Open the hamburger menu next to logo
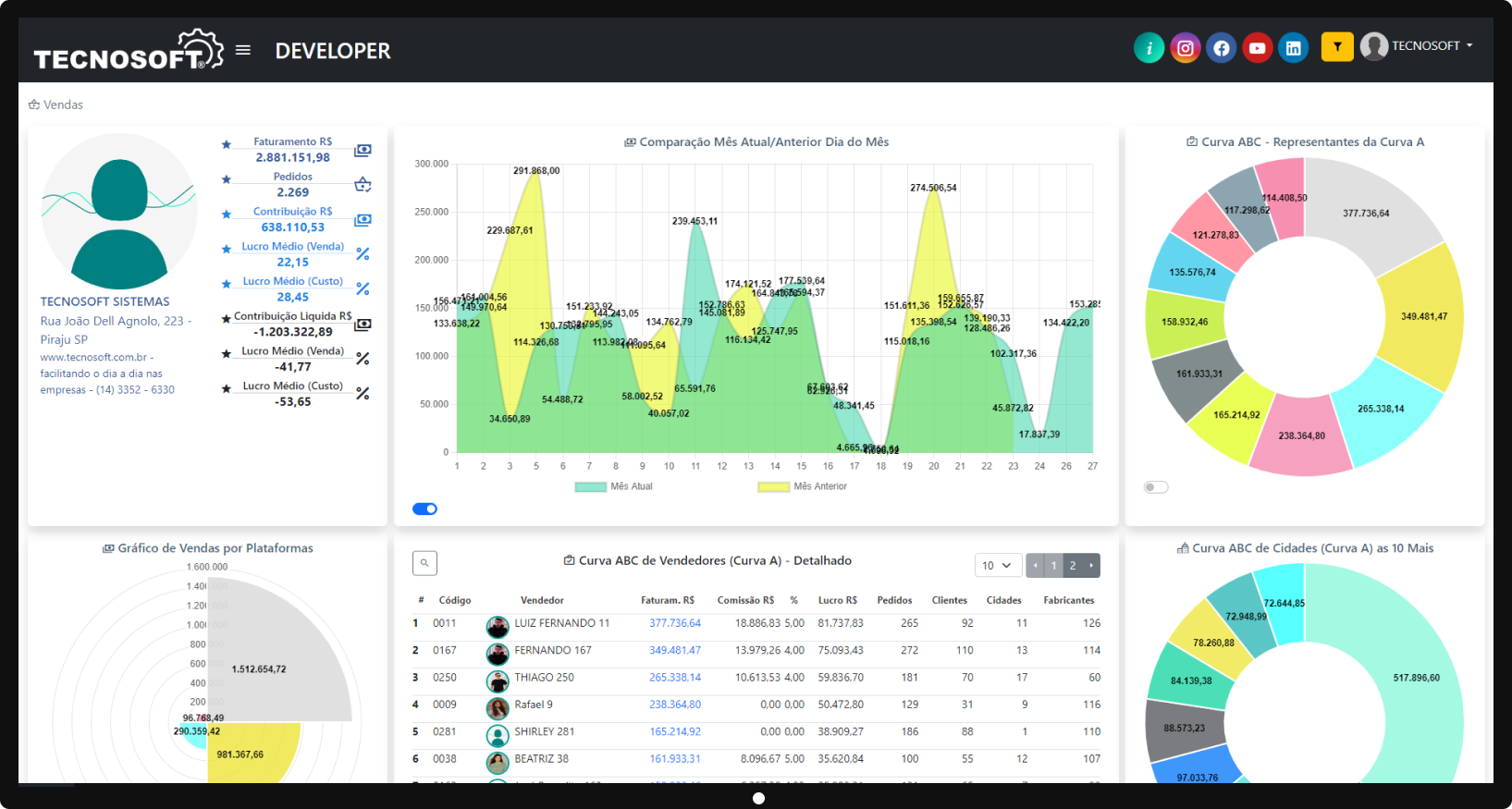The height and width of the screenshot is (809, 1512). (243, 50)
